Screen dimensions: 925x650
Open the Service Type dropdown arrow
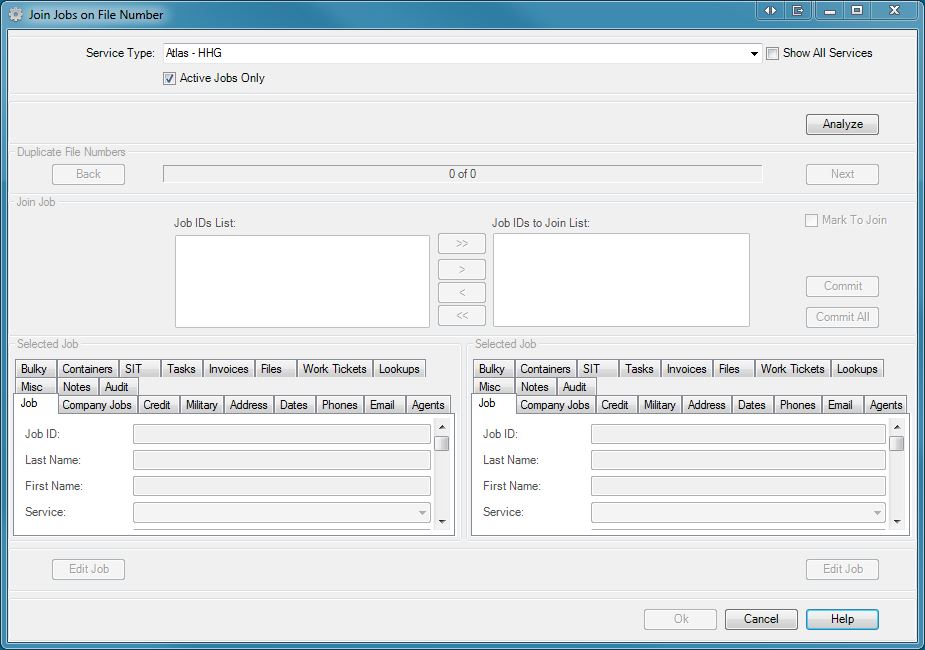point(755,54)
